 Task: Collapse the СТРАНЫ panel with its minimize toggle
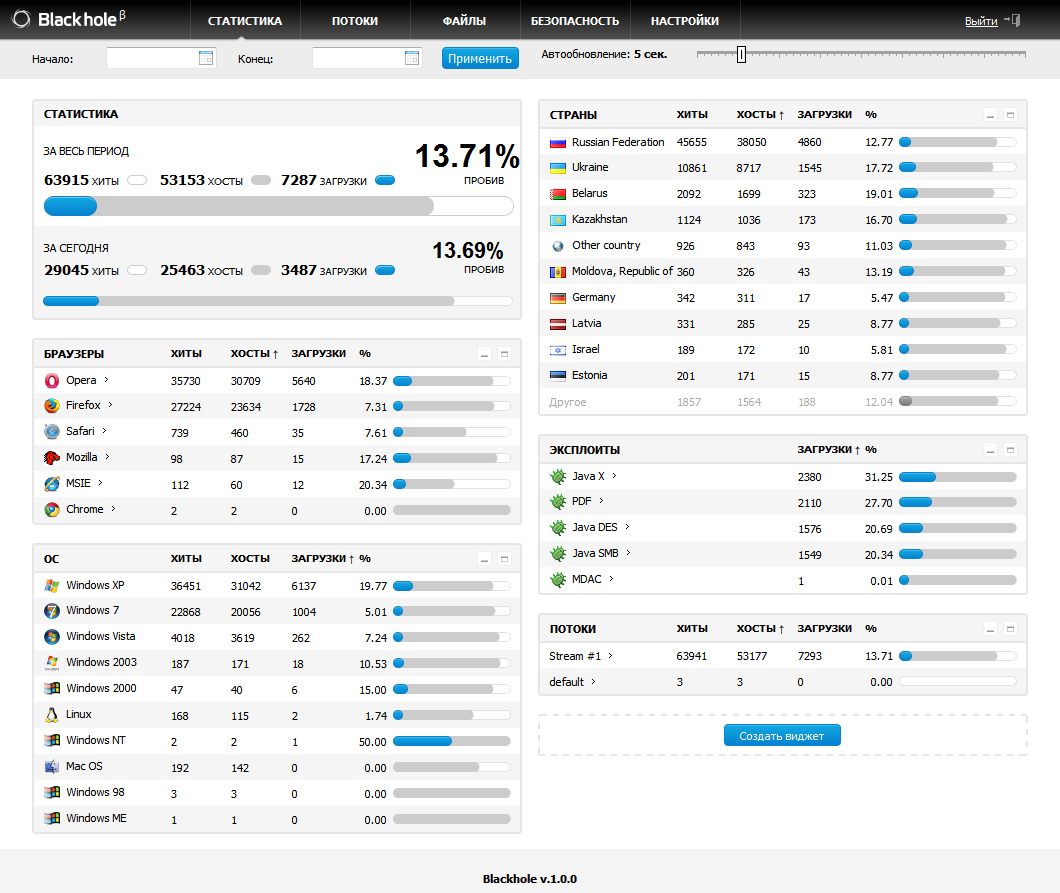pos(991,114)
